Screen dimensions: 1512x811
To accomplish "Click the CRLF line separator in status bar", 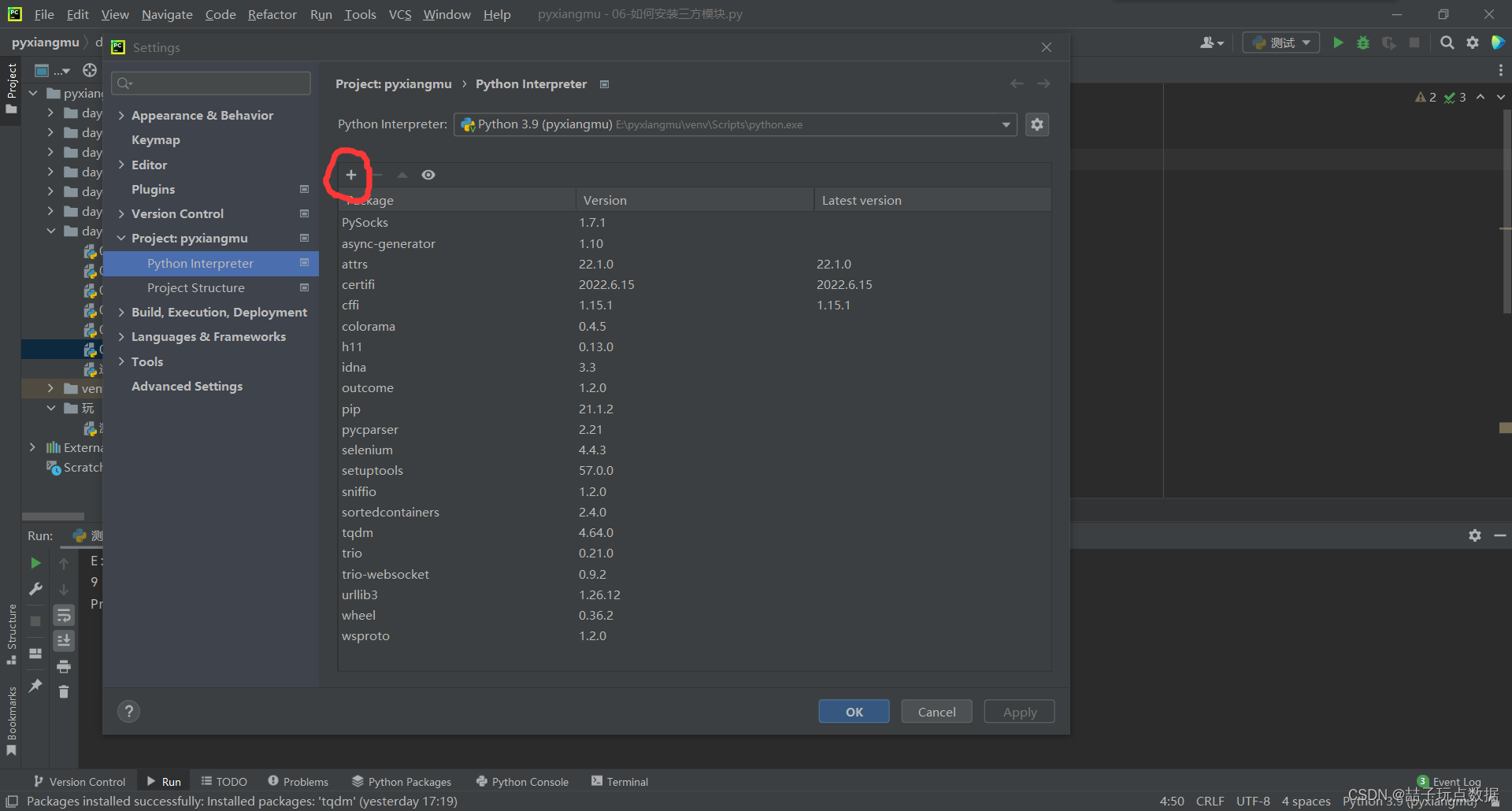I will point(1210,801).
